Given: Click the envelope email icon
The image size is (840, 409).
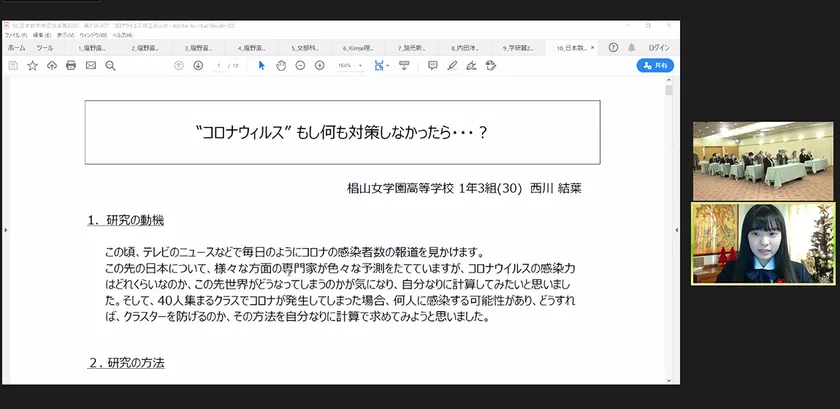Looking at the screenshot, I should [x=91, y=65].
